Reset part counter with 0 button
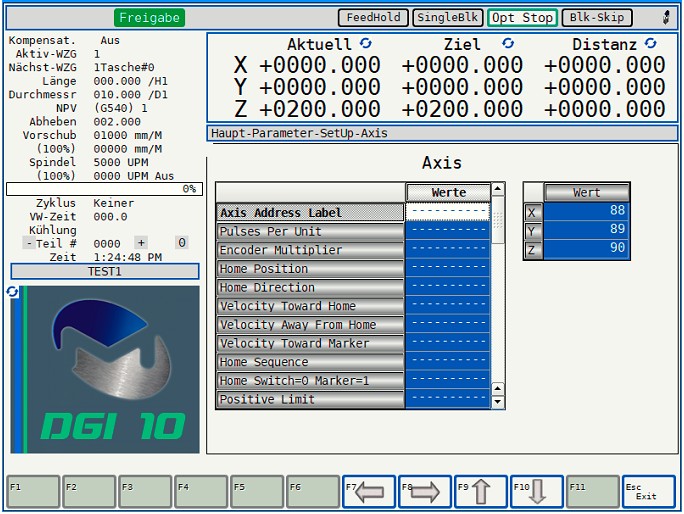The image size is (684, 514). 182,243
